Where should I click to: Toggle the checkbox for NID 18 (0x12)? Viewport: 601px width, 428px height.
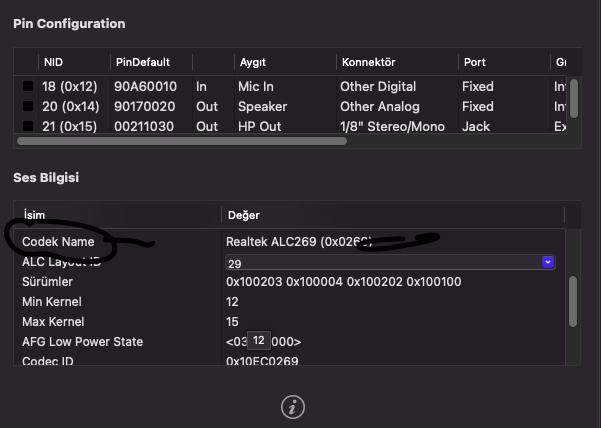(29, 87)
